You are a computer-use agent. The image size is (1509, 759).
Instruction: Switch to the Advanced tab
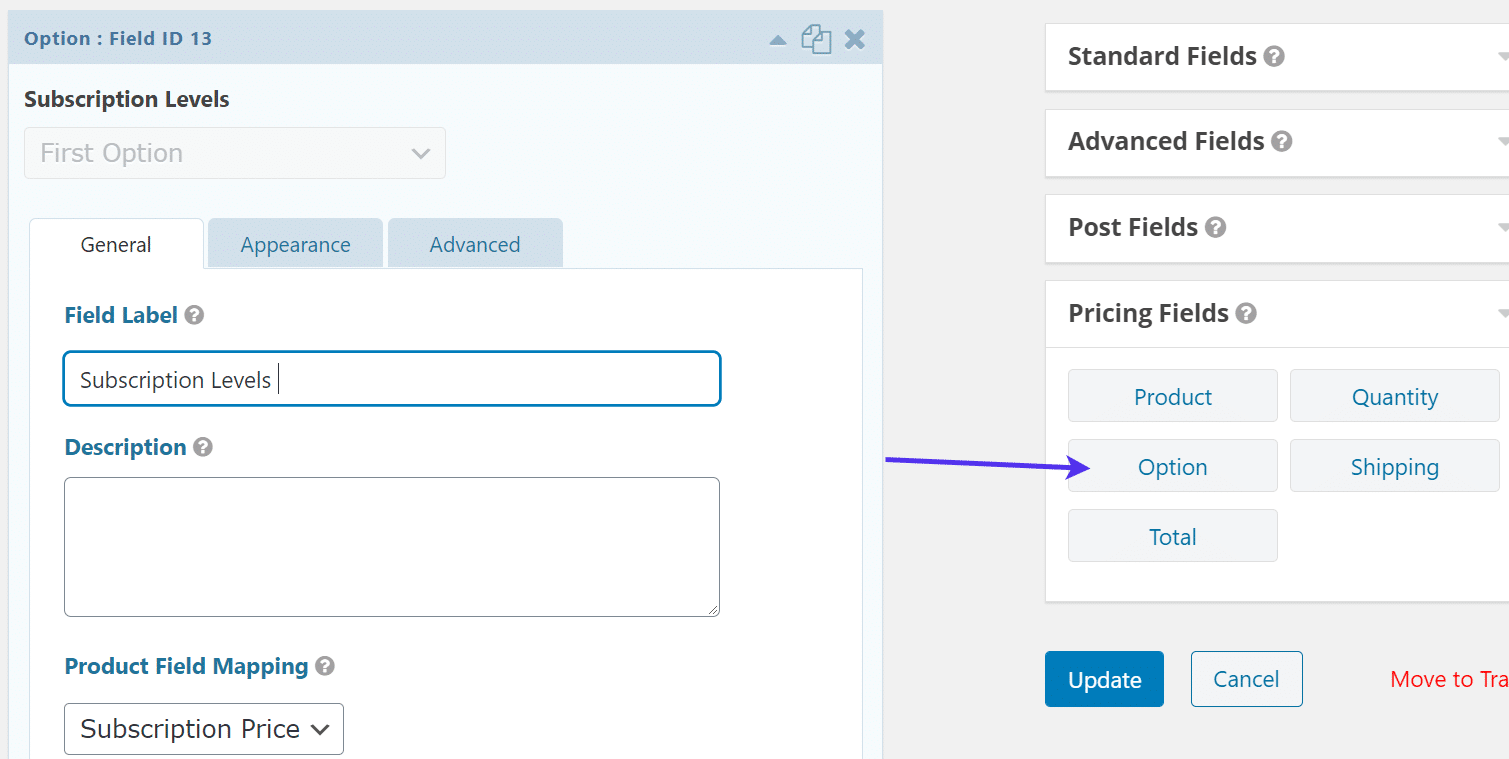click(x=475, y=243)
